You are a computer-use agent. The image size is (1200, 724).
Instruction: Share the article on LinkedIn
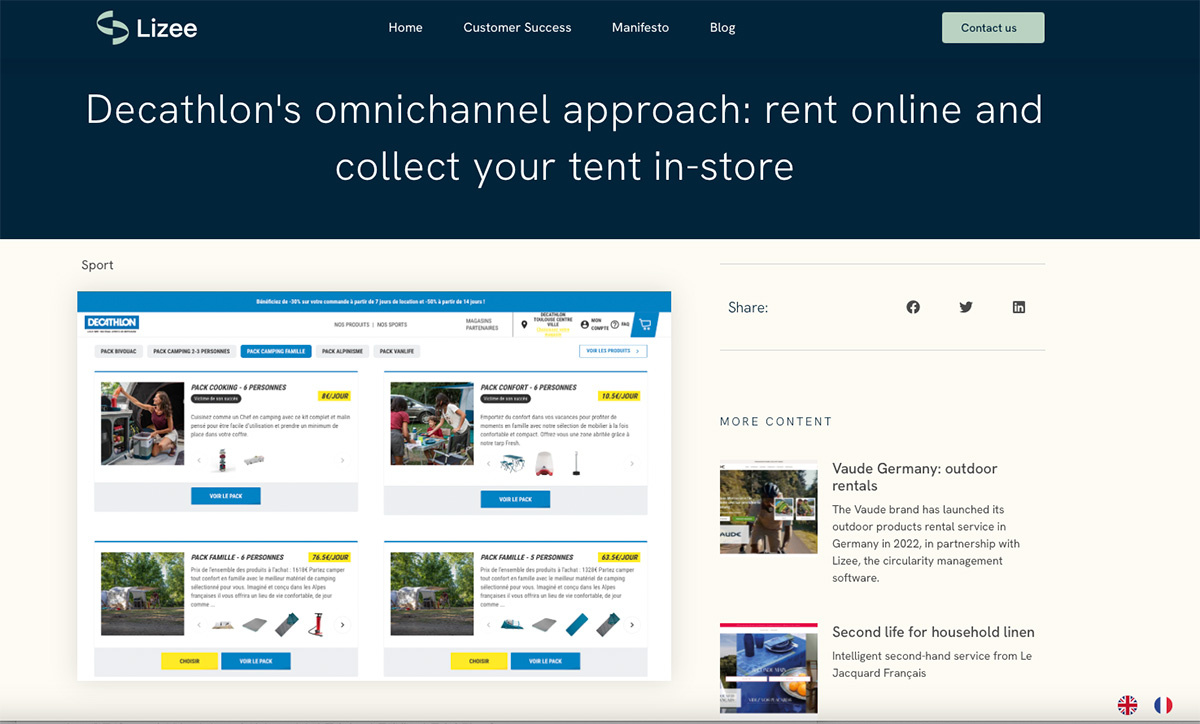(1019, 307)
